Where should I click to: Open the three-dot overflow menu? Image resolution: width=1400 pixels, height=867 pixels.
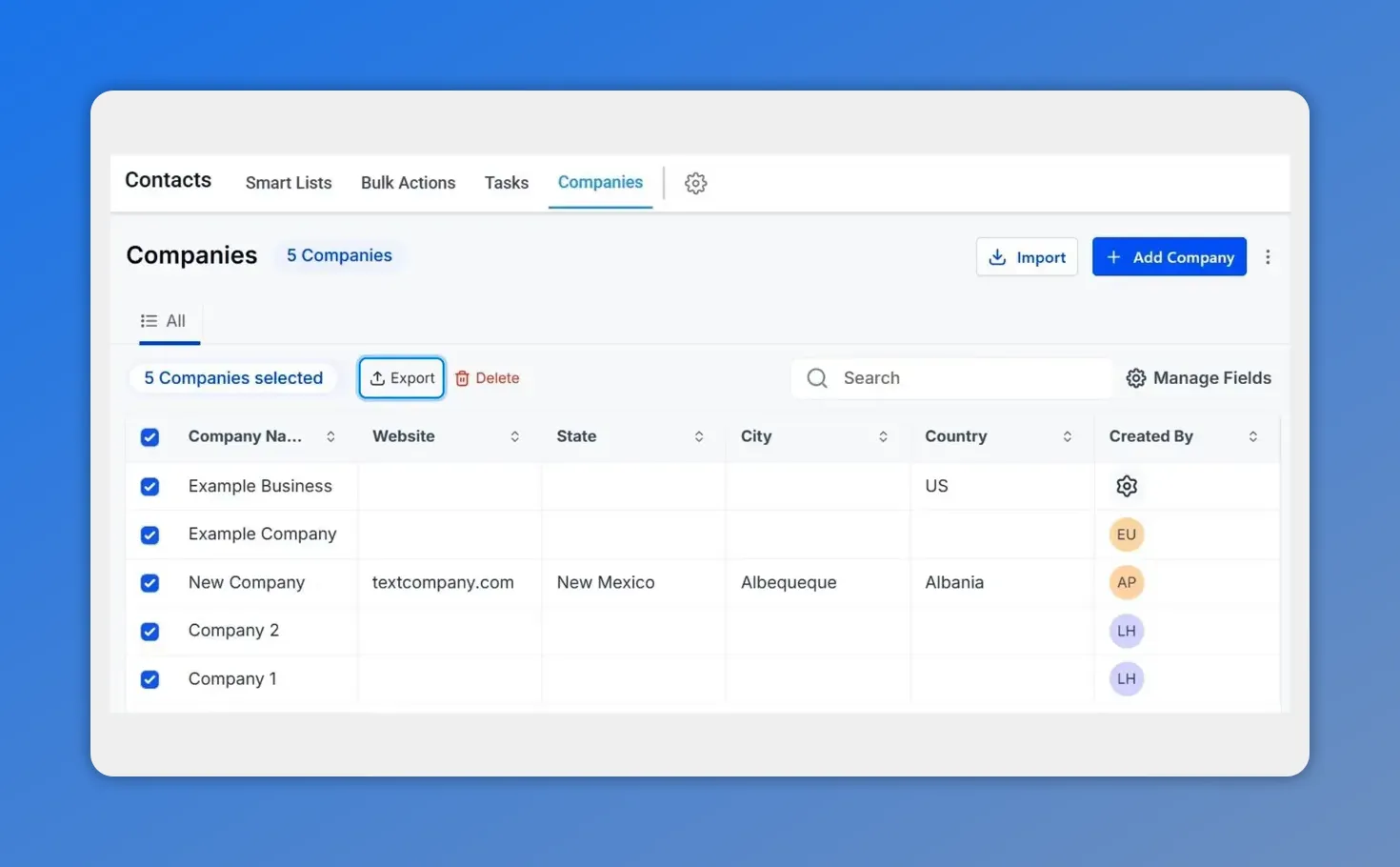click(1268, 257)
